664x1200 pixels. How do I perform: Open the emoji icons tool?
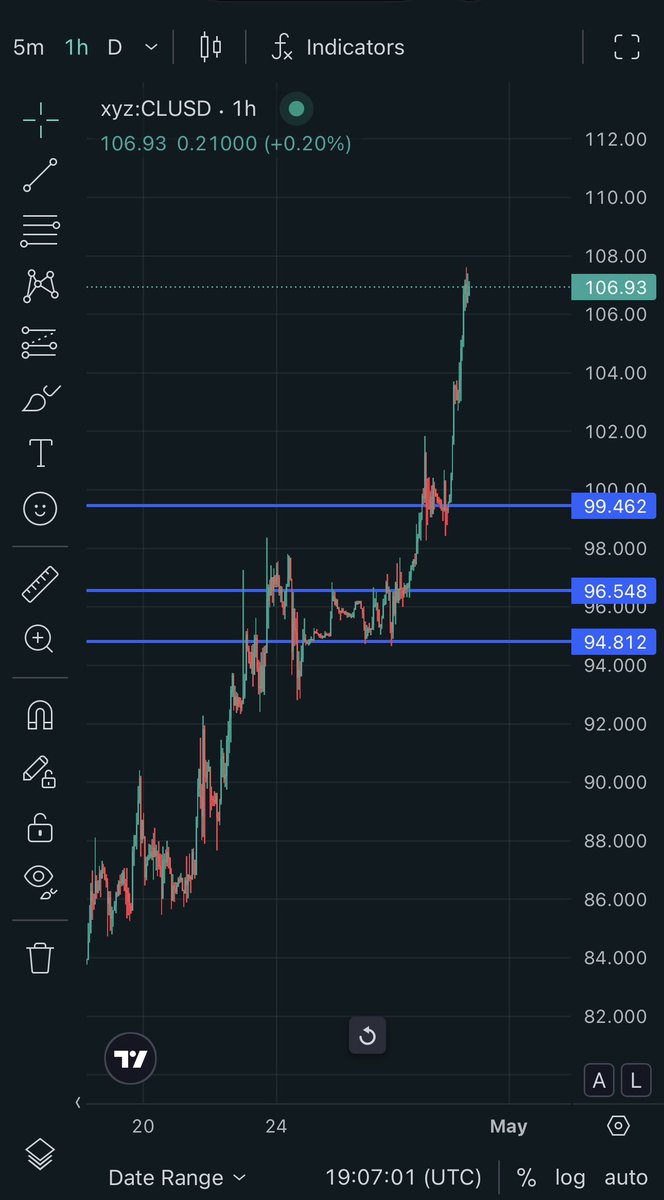[x=40, y=509]
